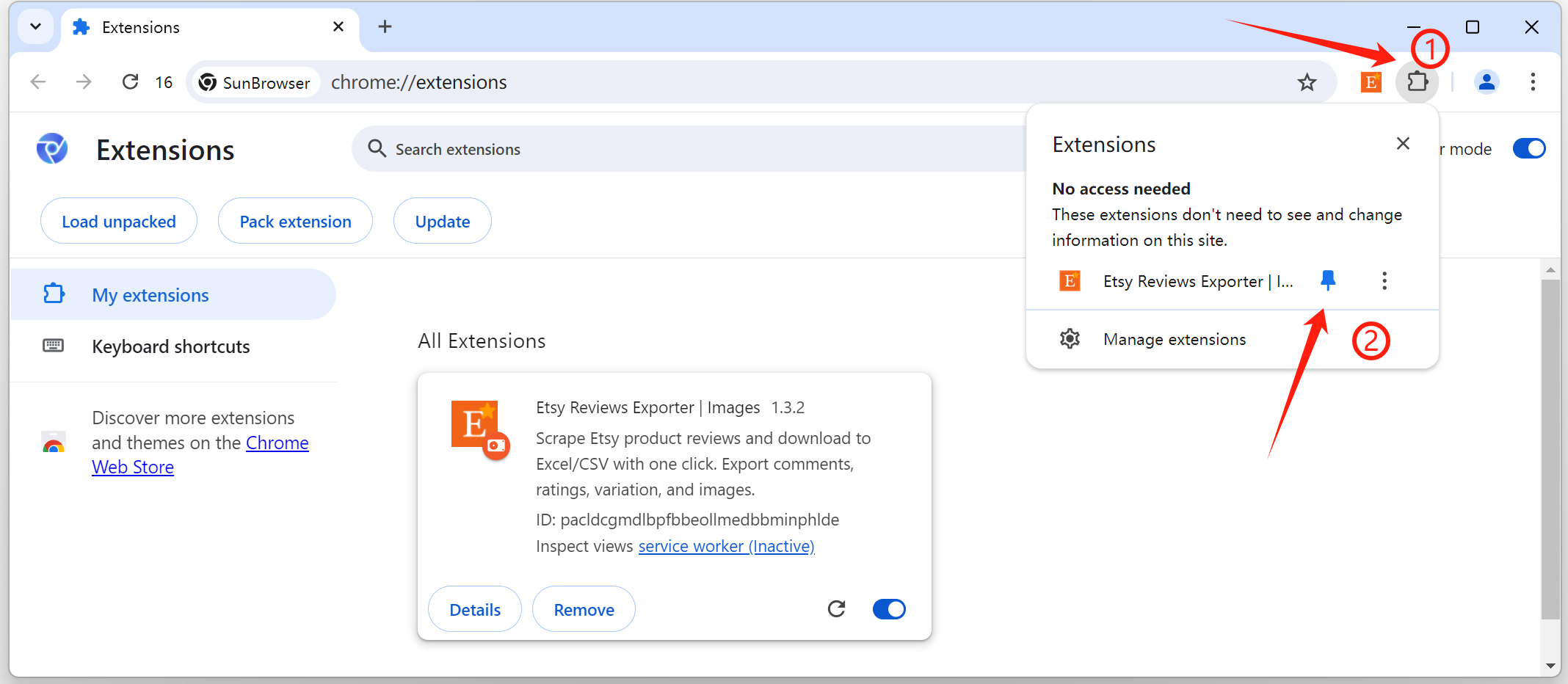Open the Extensions puzzle menu in the toolbar
This screenshot has width=1568, height=684.
coord(1418,81)
